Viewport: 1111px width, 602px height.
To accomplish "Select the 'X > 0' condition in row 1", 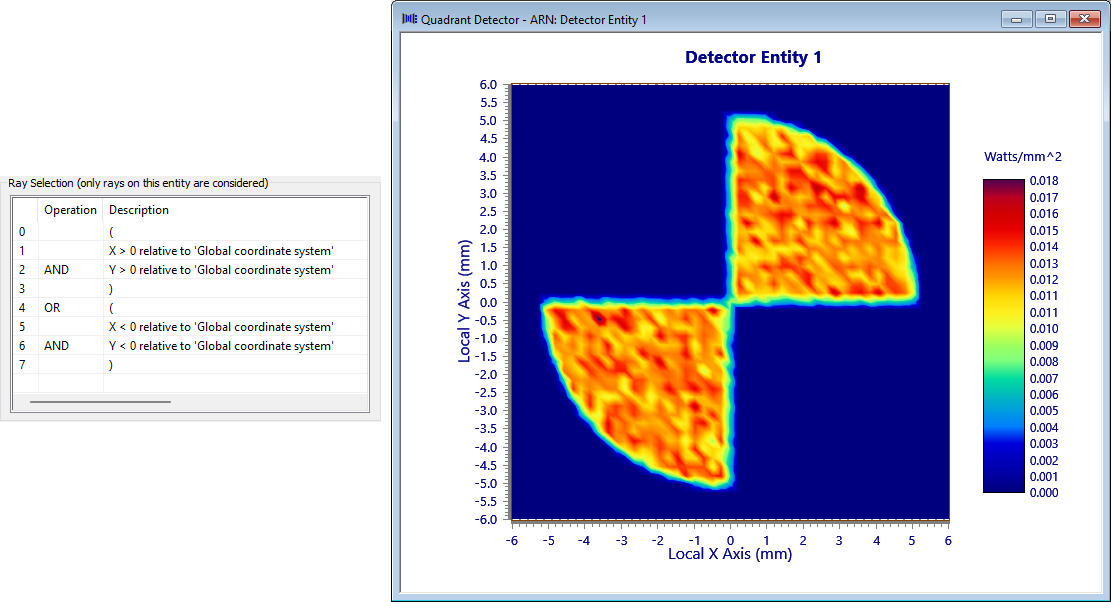I will point(221,251).
